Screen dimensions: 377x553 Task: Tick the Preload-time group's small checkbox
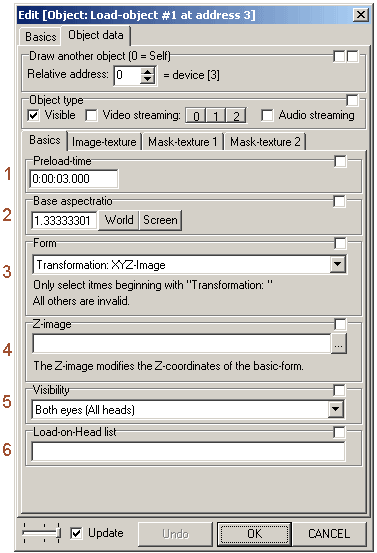click(340, 162)
